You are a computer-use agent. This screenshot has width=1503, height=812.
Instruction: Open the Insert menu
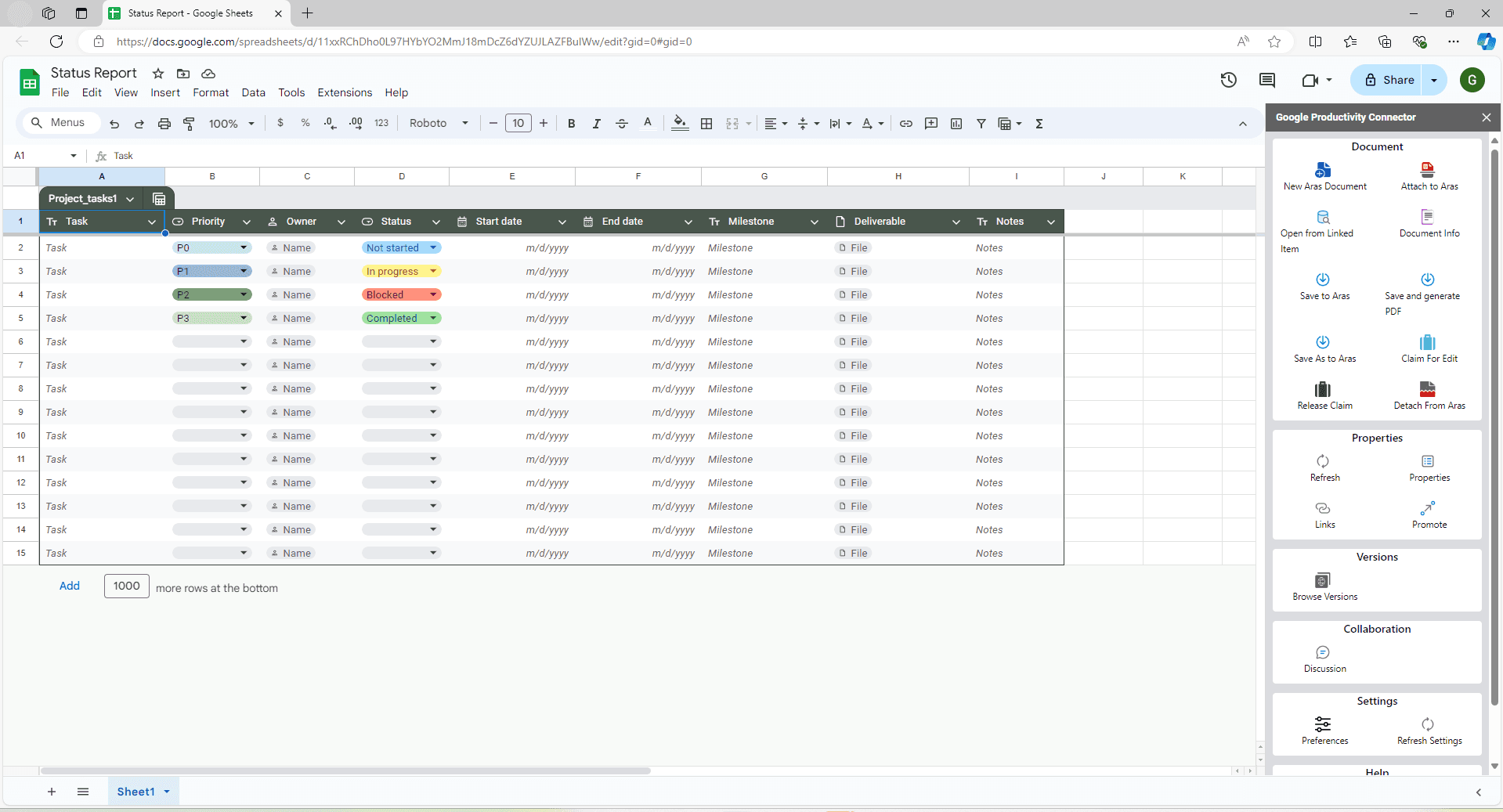[165, 92]
